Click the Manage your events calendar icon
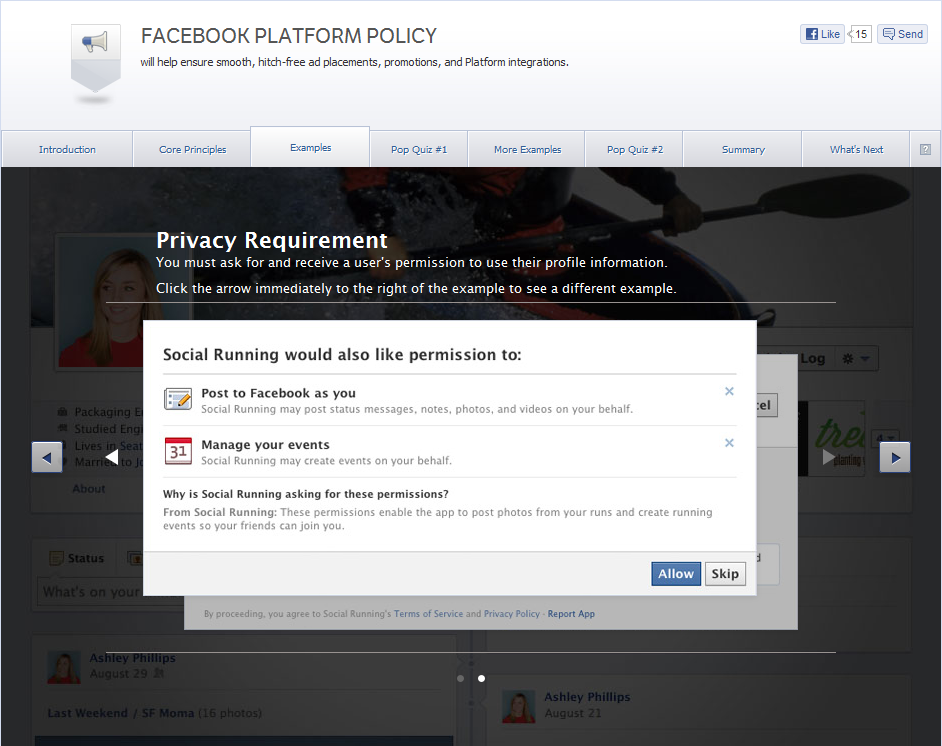The height and width of the screenshot is (746, 942). pyautogui.click(x=178, y=450)
